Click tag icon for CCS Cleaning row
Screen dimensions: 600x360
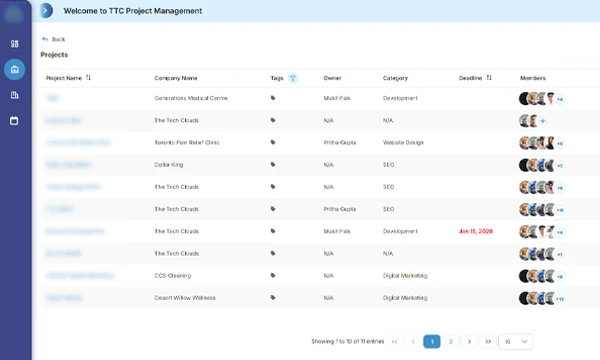[x=273, y=275]
